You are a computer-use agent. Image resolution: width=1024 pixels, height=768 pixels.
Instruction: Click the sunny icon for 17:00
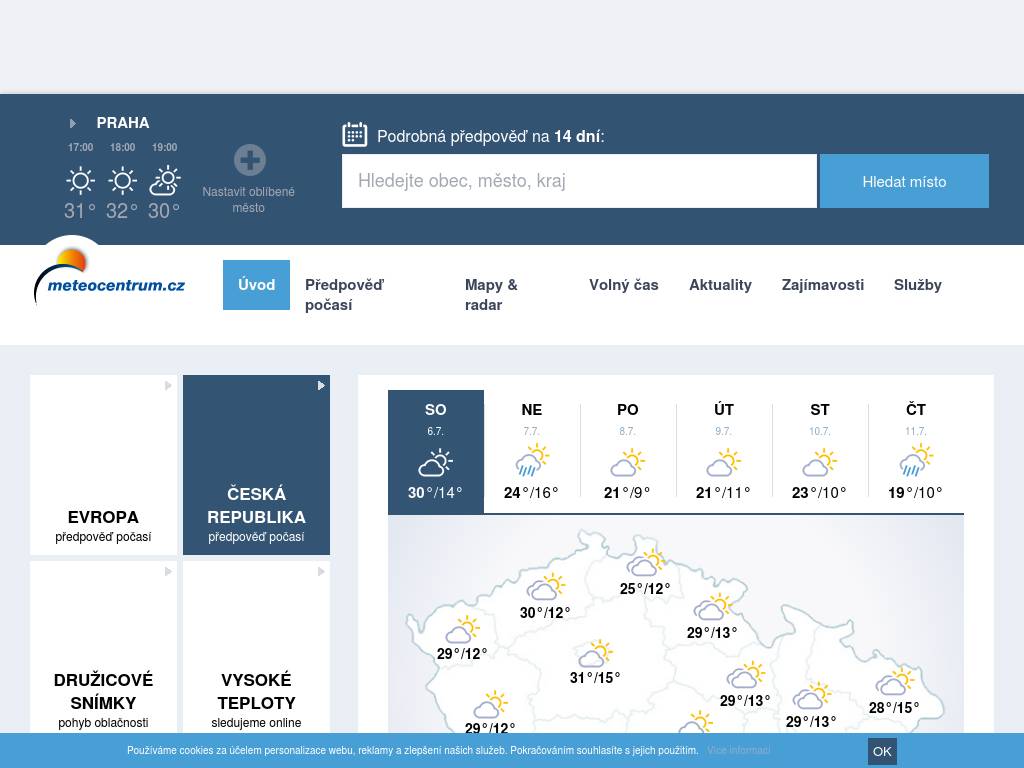pos(80,181)
